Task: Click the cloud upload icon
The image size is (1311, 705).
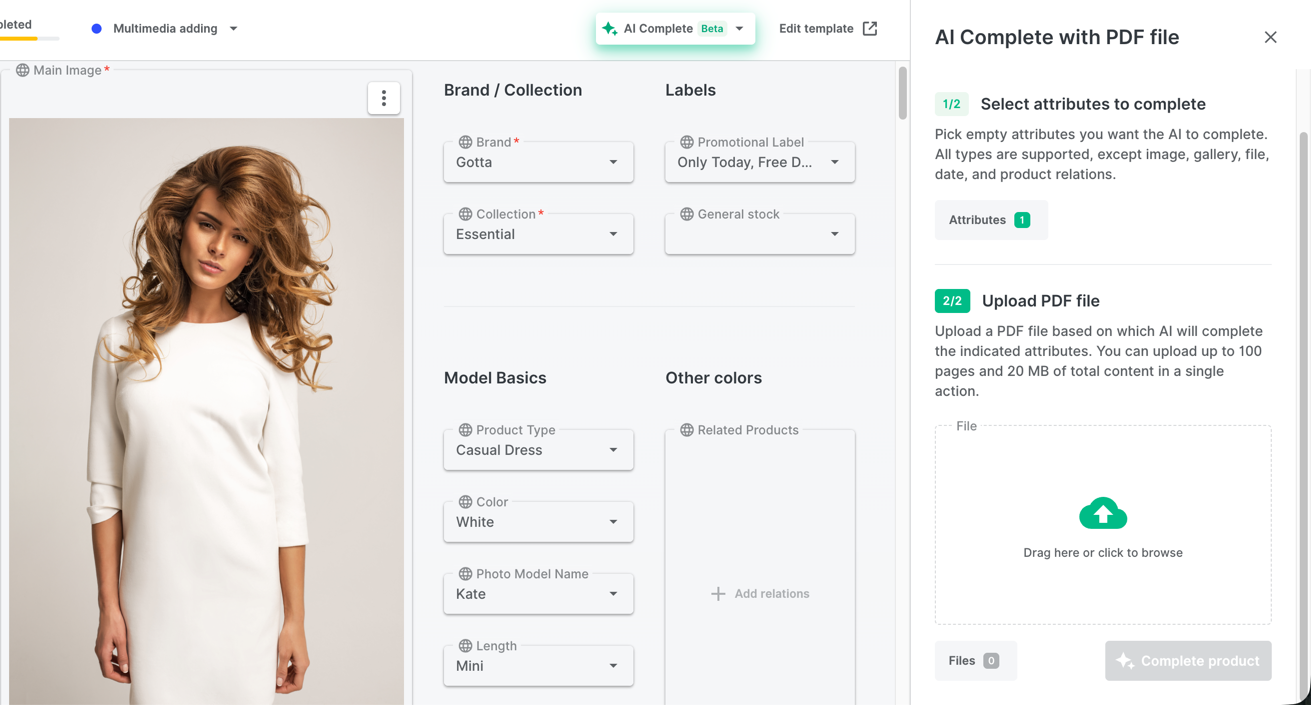Action: (1103, 514)
